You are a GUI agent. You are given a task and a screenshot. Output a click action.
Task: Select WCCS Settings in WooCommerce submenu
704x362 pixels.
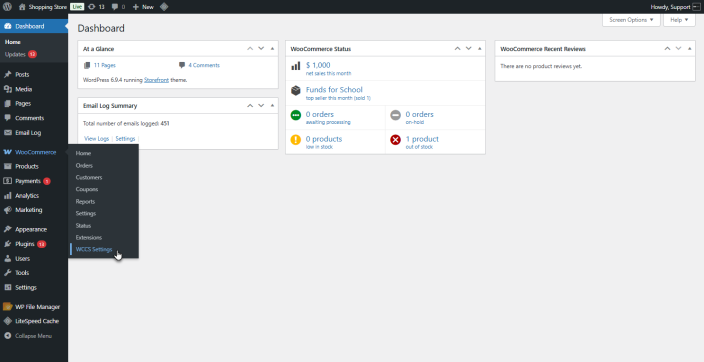(x=94, y=249)
